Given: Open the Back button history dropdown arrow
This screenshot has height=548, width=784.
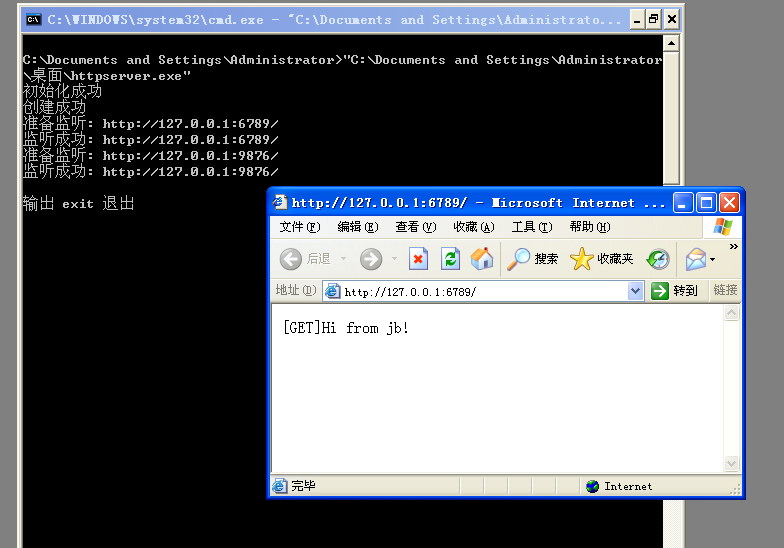Looking at the screenshot, I should tap(344, 259).
